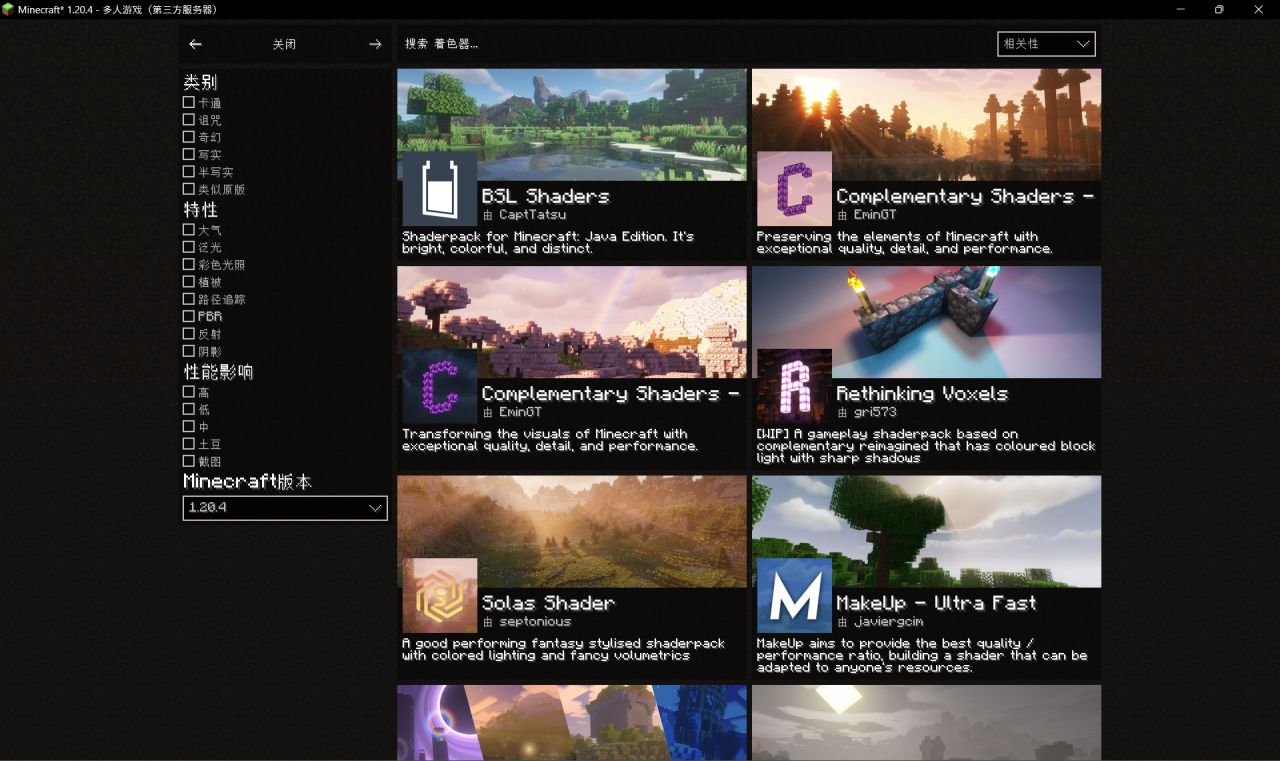This screenshot has height=761, width=1280.
Task: Click the 'Shaderpack for Minecraft: Java Edition' description
Action: (548, 243)
